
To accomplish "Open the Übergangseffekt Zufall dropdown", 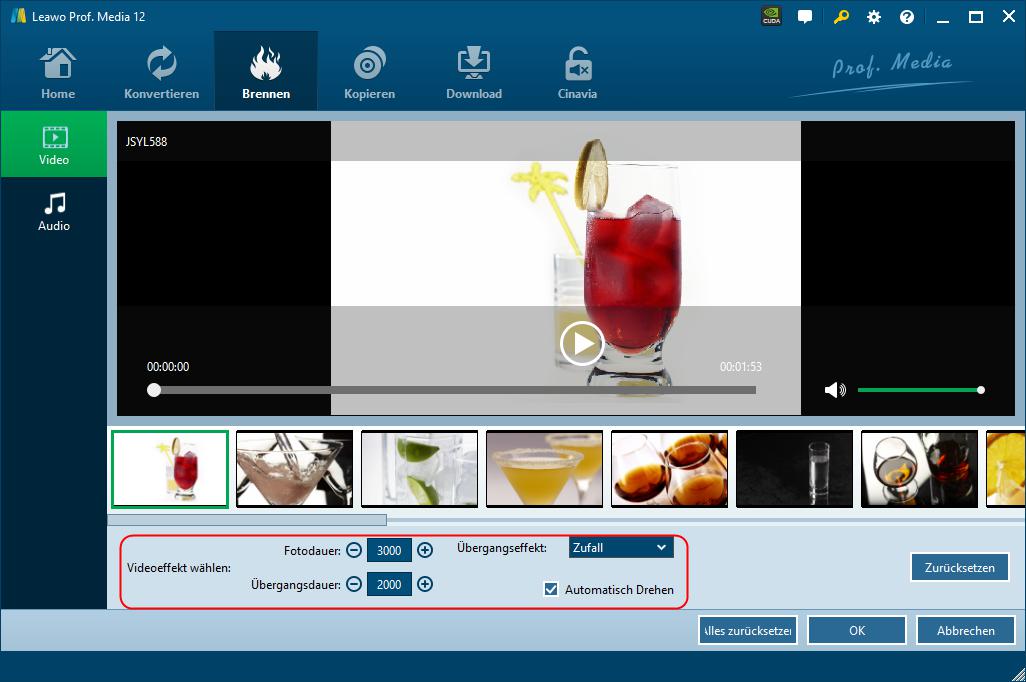I will tap(621, 548).
